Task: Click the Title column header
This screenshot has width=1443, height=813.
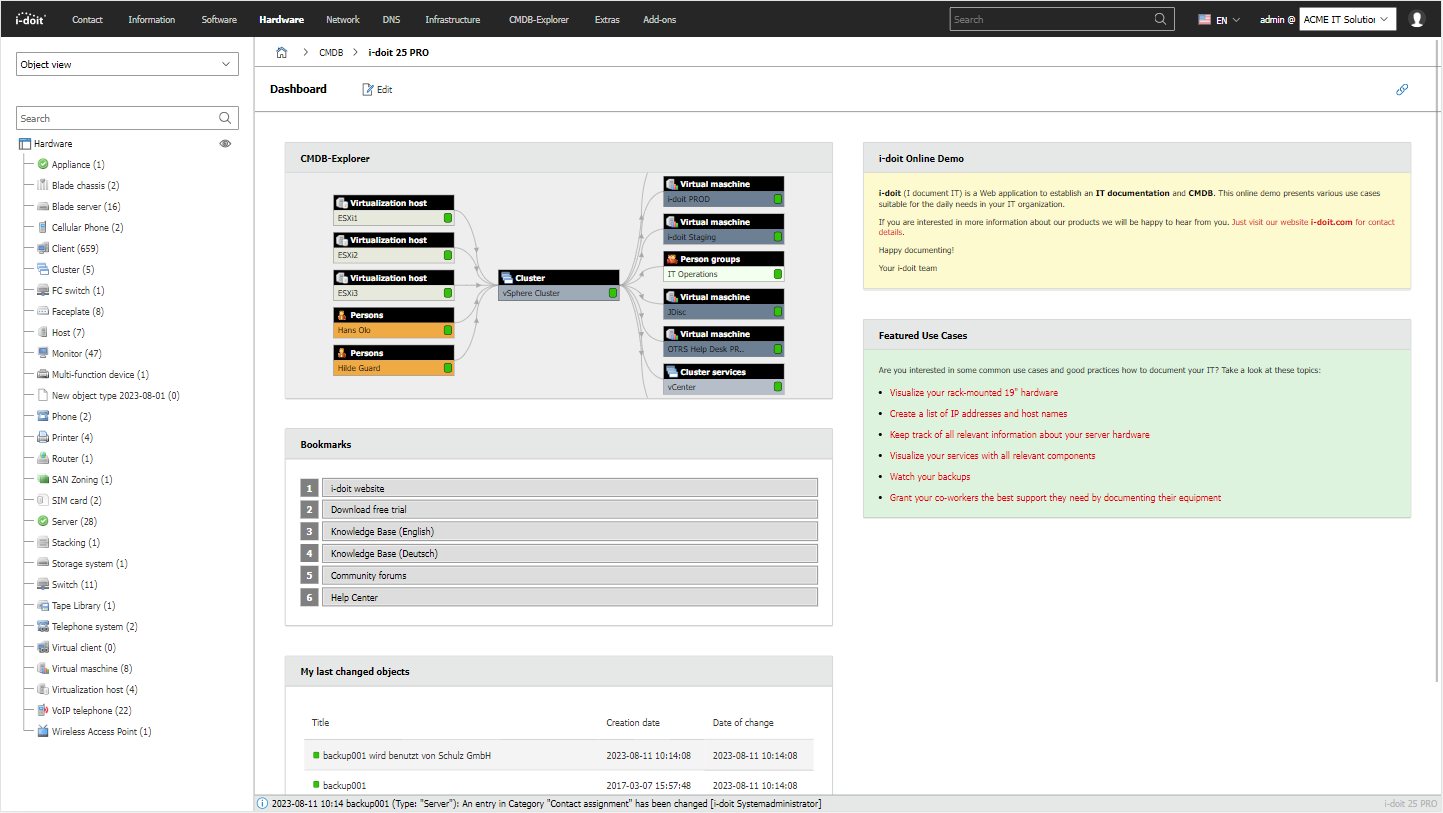Action: 320,722
